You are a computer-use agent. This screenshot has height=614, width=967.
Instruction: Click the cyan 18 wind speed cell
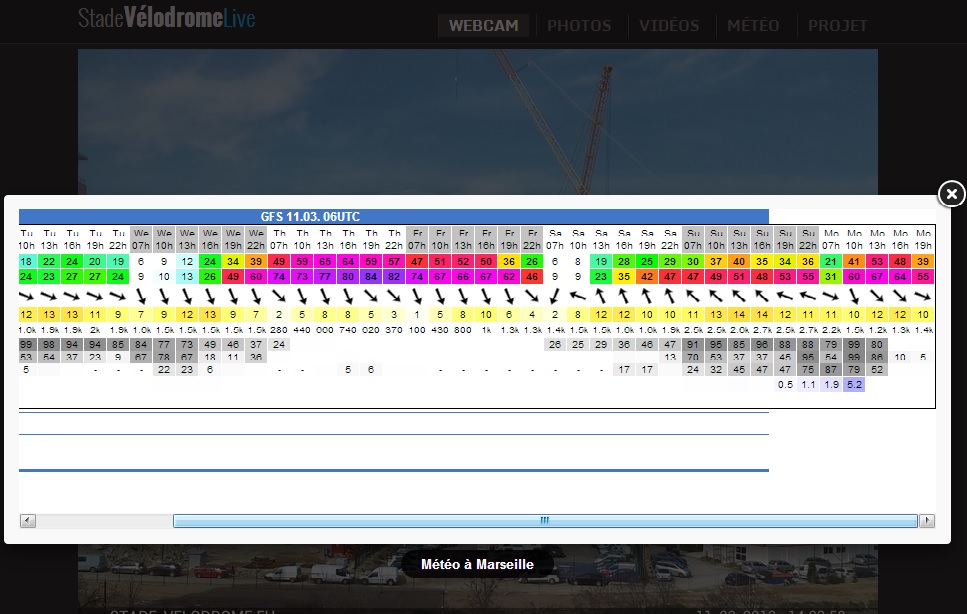27,261
